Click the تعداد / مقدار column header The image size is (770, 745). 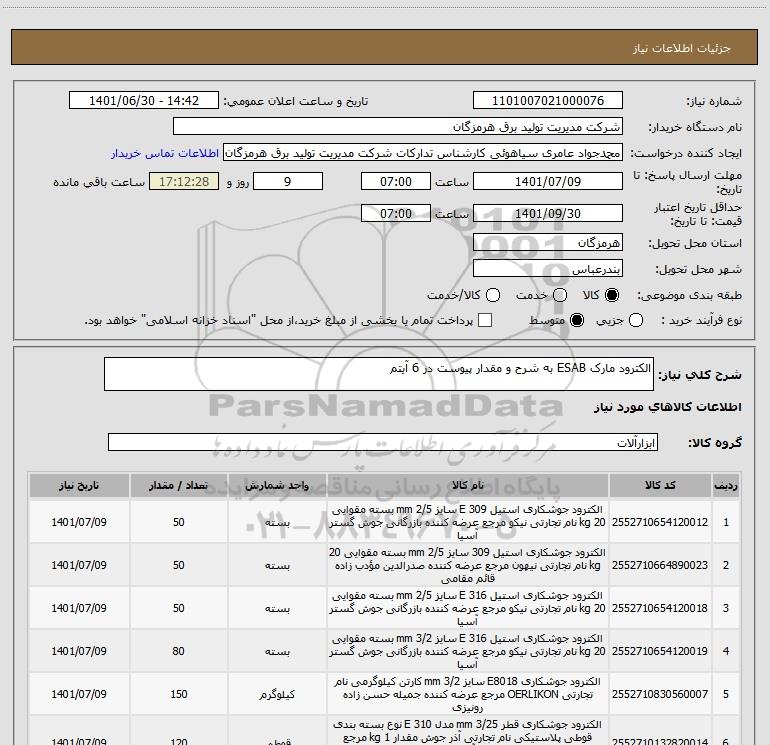point(179,485)
